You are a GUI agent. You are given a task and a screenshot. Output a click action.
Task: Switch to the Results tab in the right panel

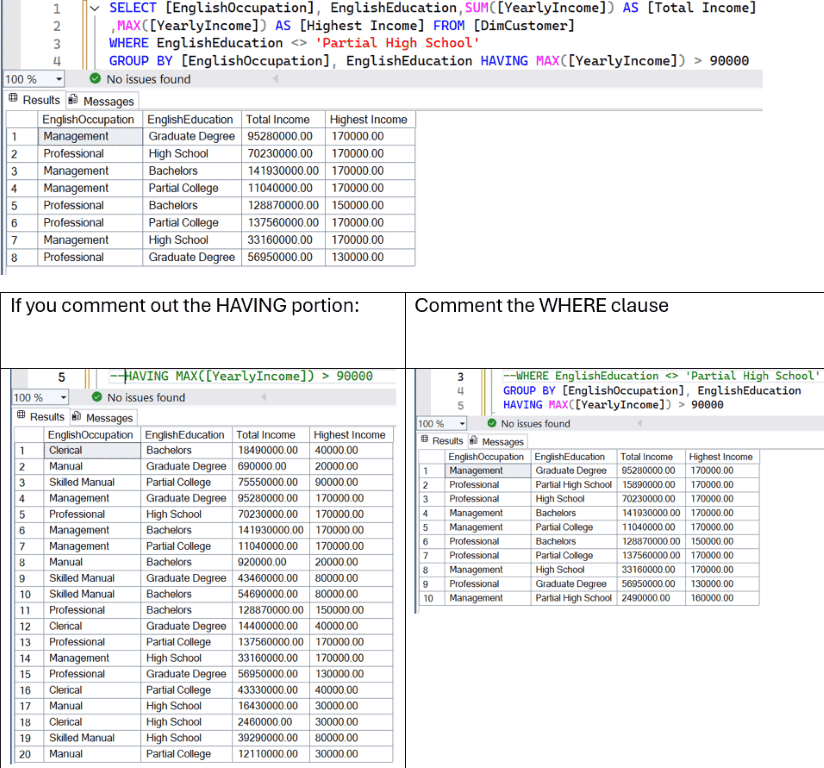click(x=449, y=440)
